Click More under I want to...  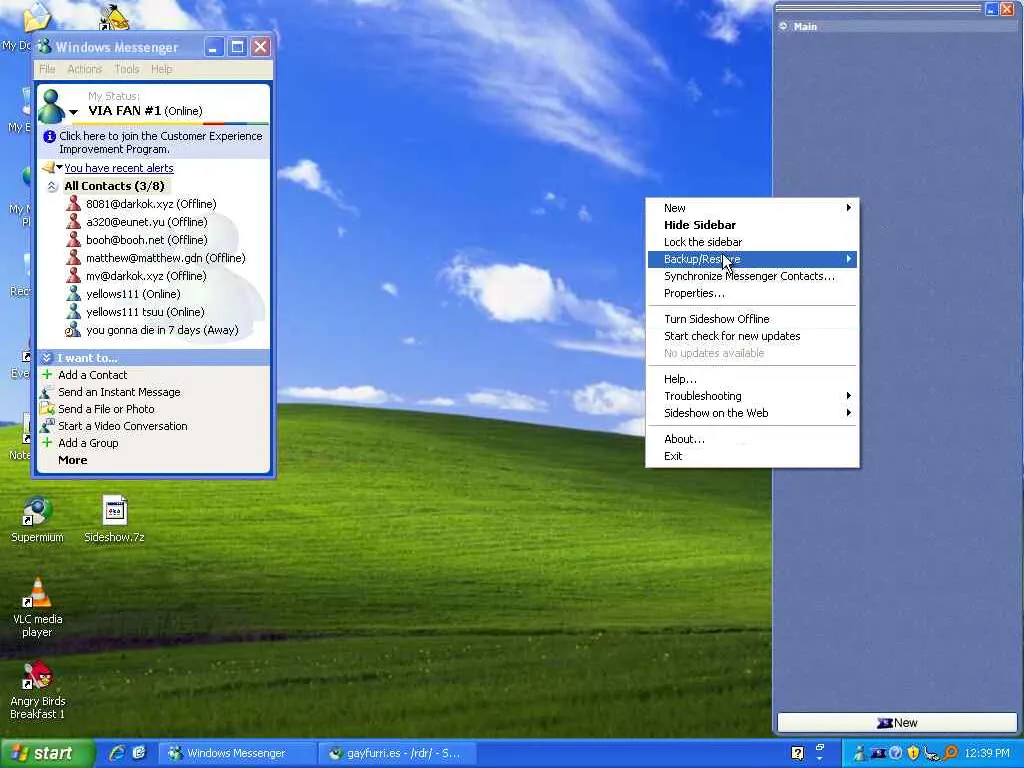point(72,460)
